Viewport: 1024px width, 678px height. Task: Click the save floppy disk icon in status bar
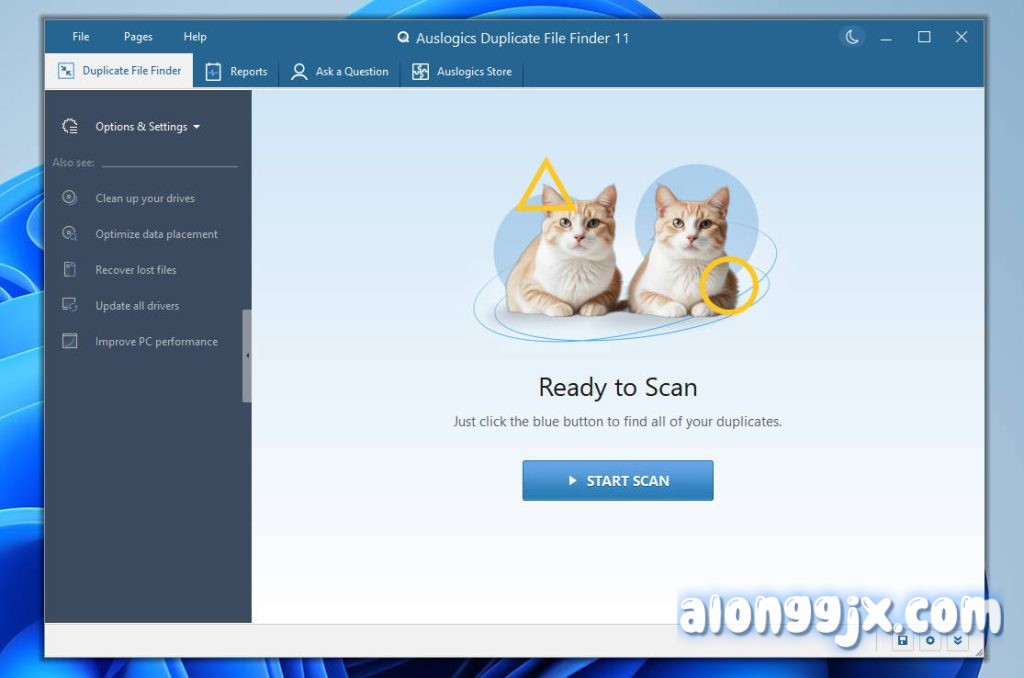click(x=903, y=640)
